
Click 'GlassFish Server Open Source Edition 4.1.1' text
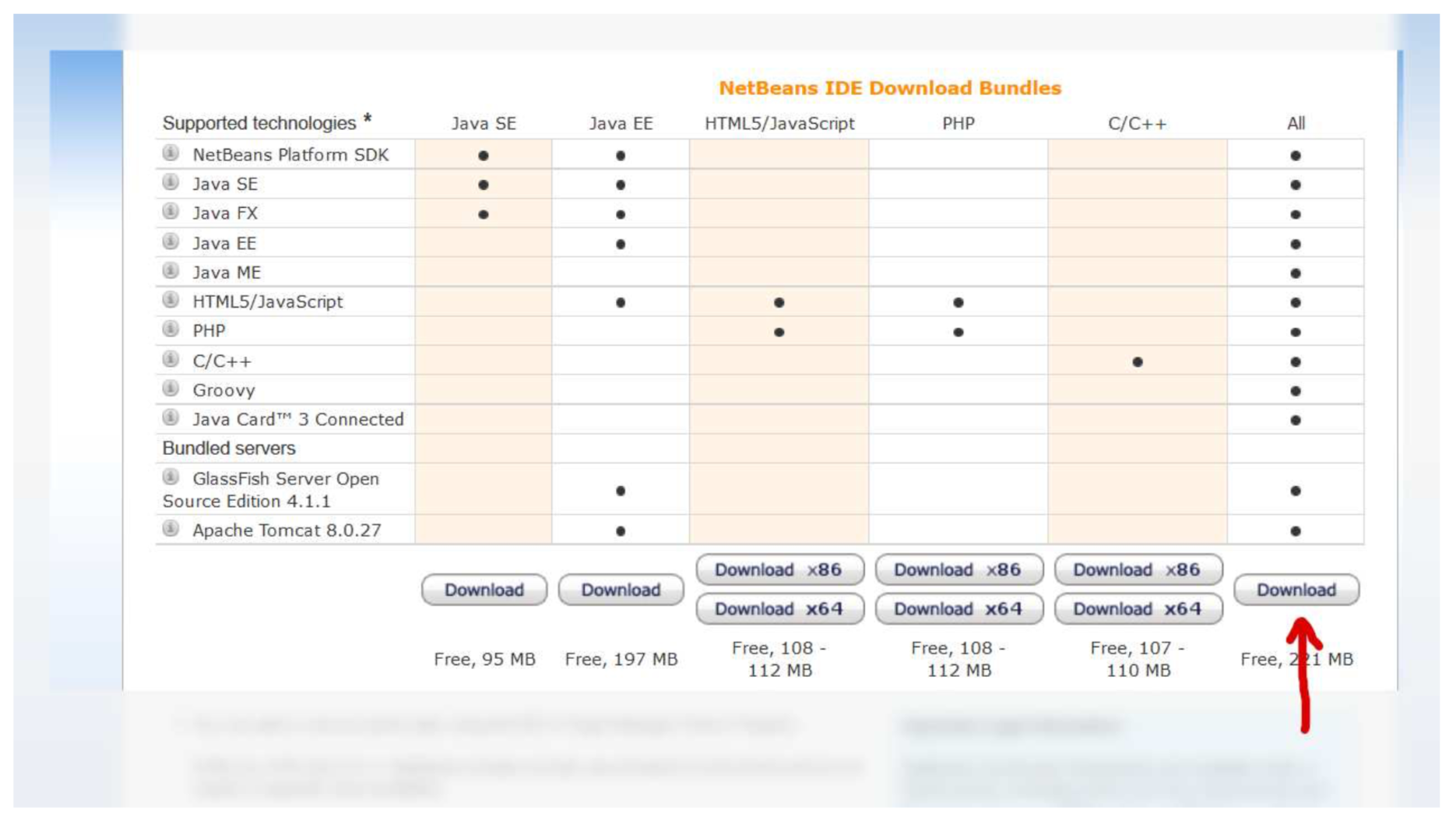(271, 489)
